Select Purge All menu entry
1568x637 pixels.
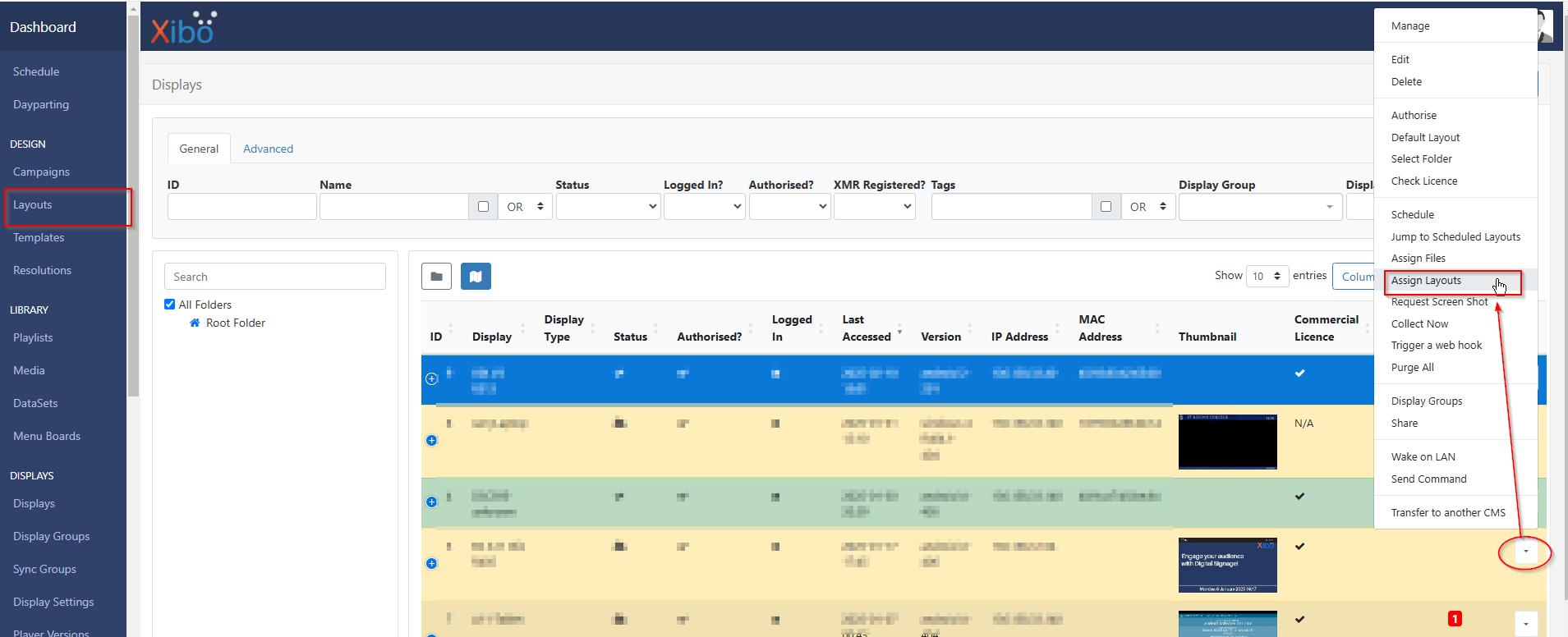pyautogui.click(x=1412, y=368)
